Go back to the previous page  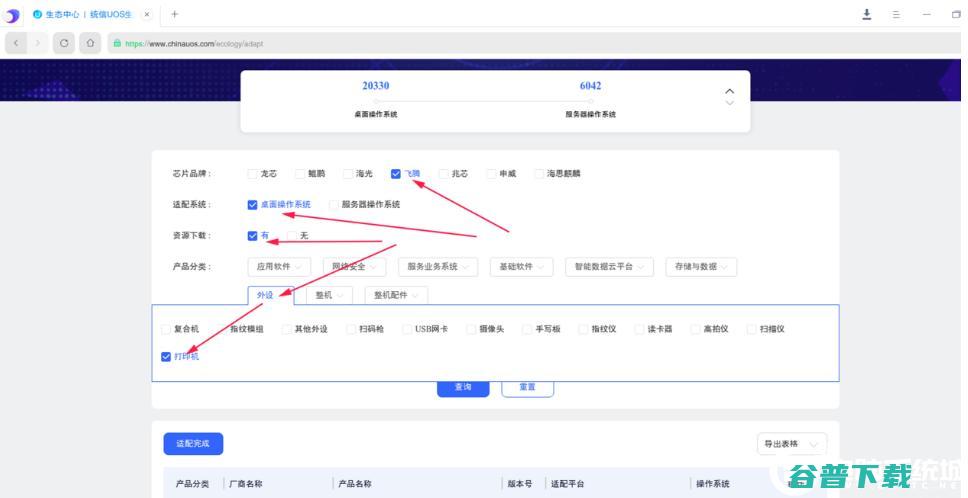pos(15,43)
